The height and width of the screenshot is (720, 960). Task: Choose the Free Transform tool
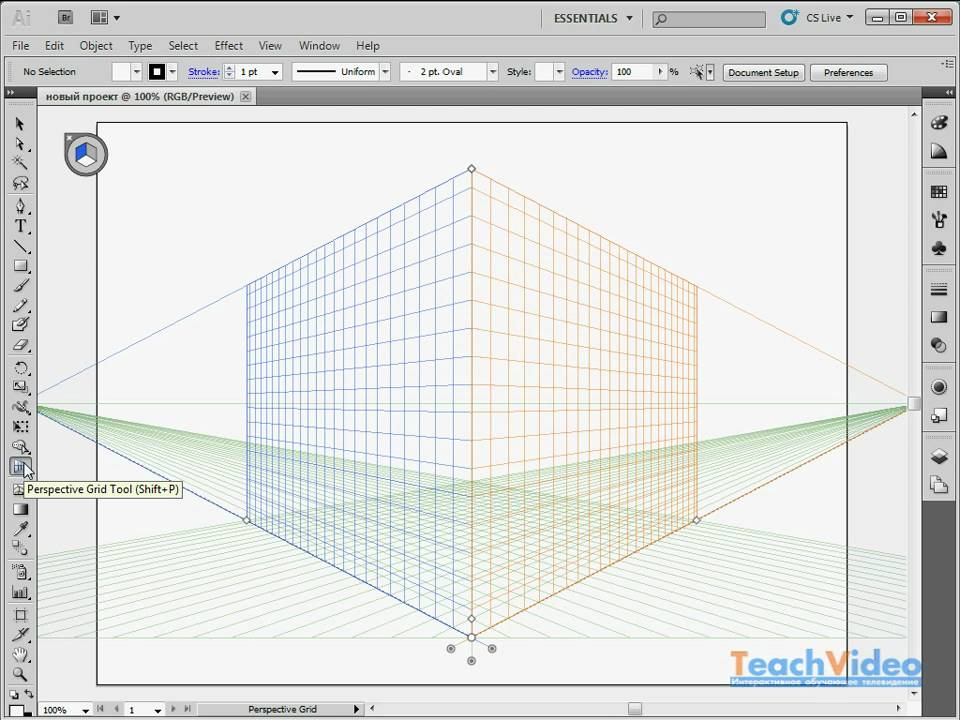click(x=20, y=427)
